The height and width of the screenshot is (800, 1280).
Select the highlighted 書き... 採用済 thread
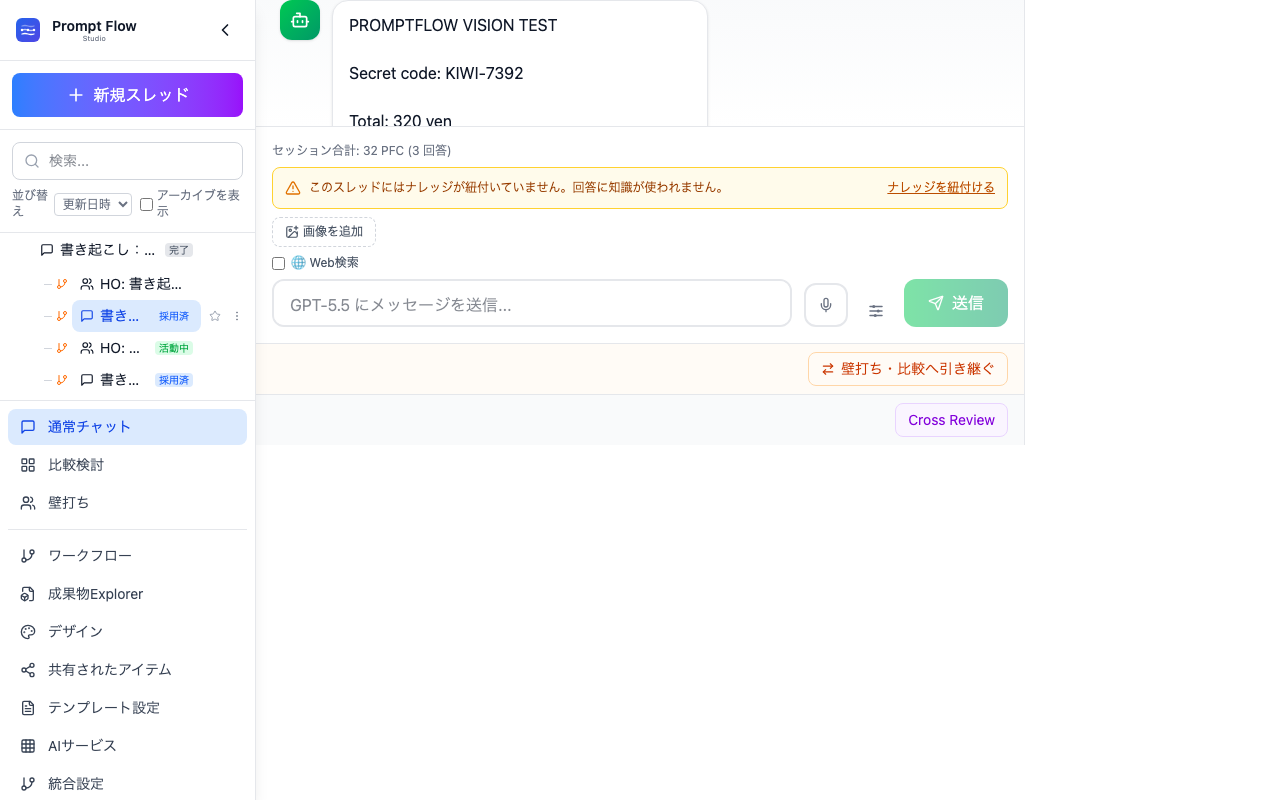136,316
